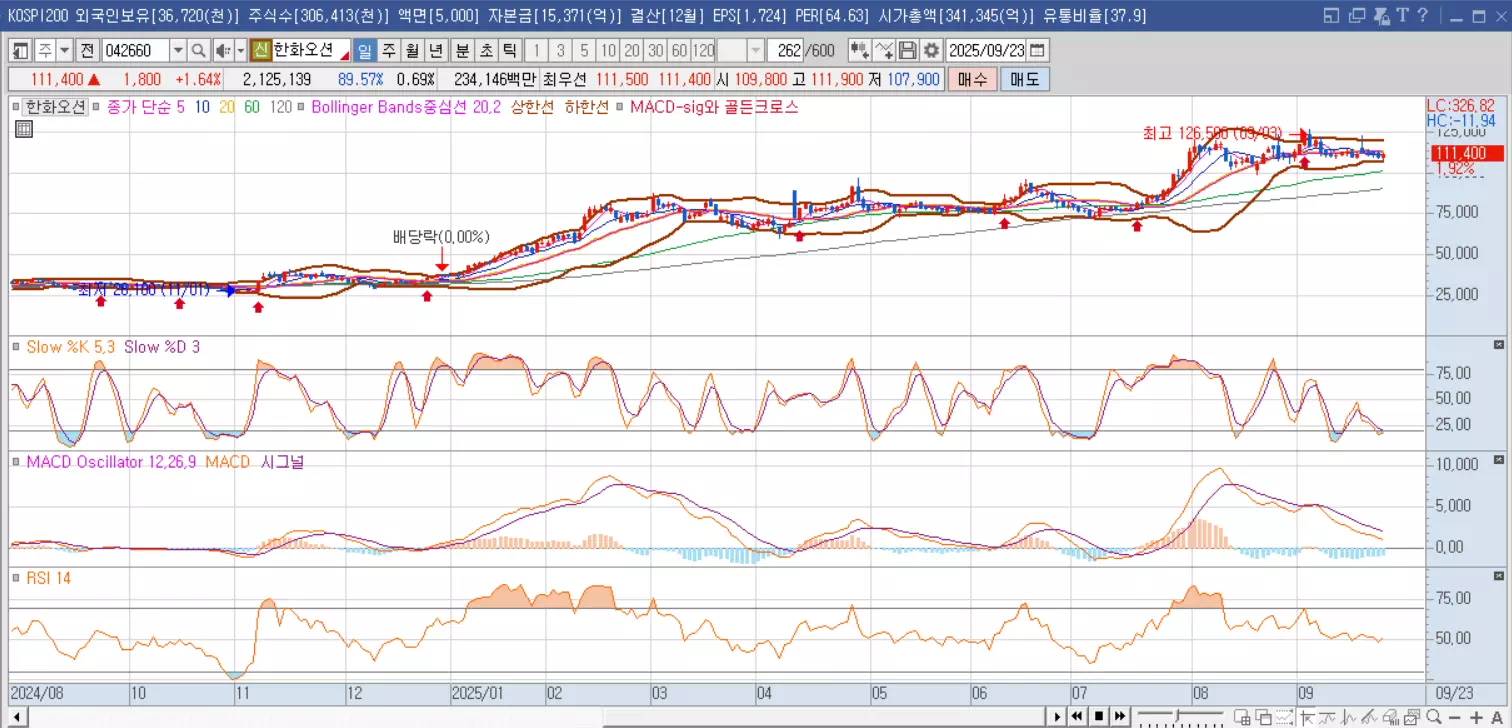Click the eraser tool icon

[1391, 717]
